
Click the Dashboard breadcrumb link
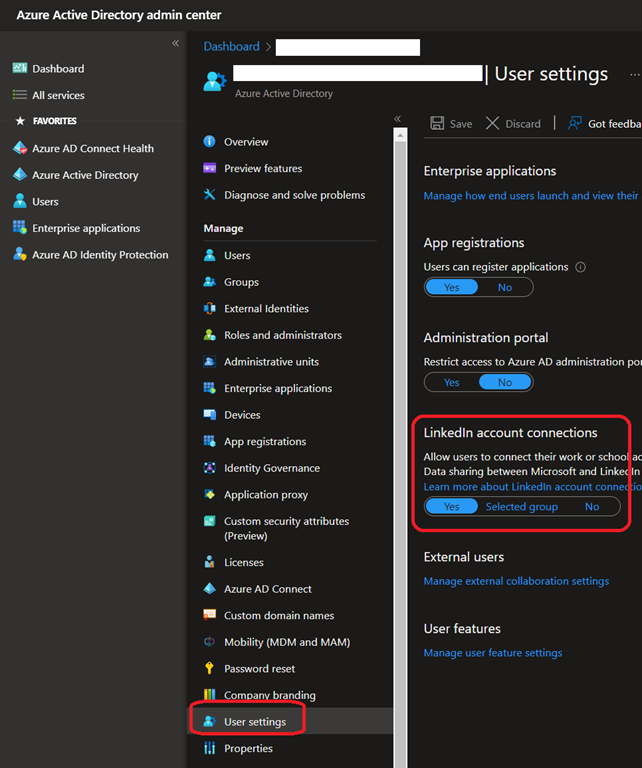point(231,47)
